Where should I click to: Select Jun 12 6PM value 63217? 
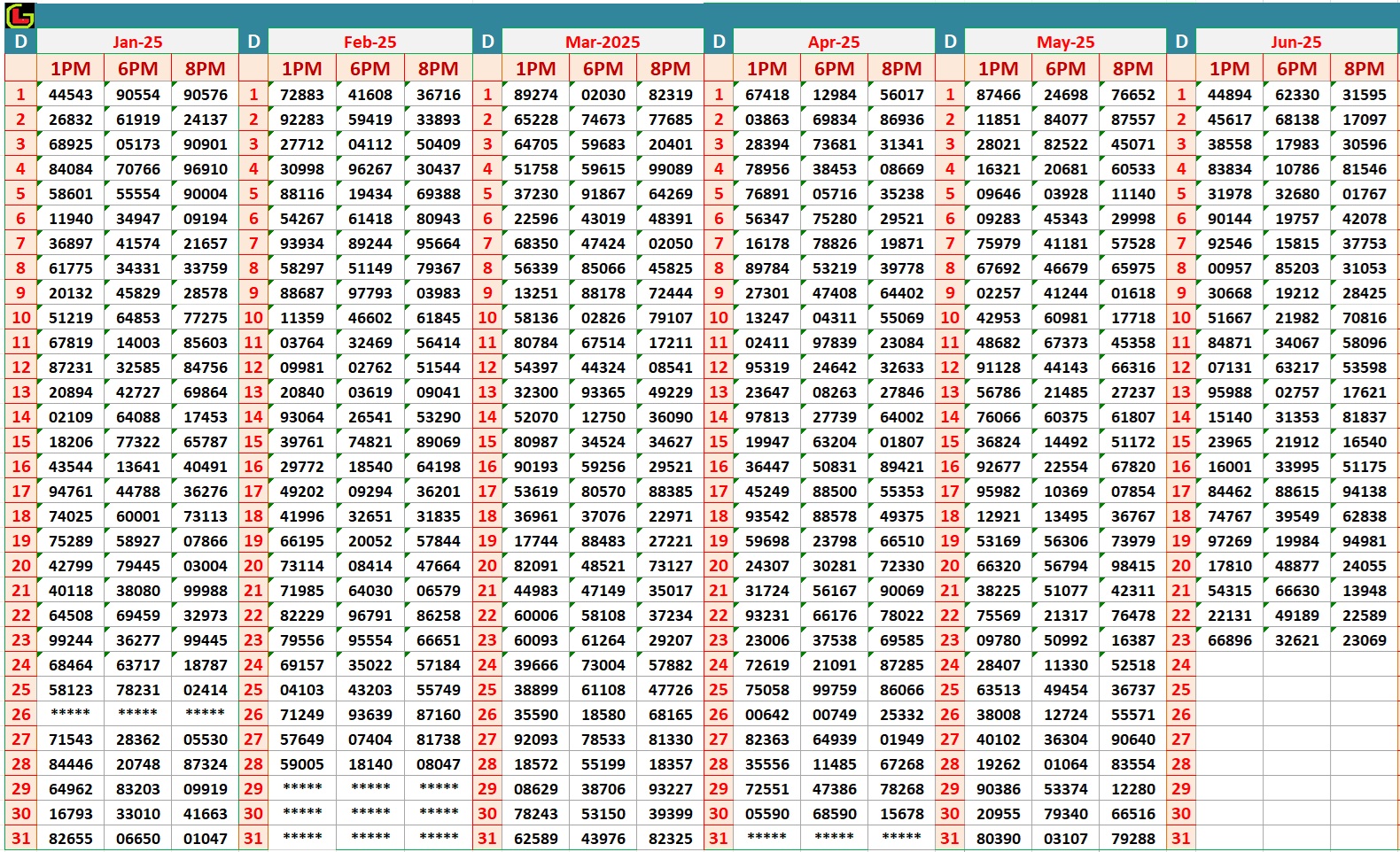[1297, 367]
